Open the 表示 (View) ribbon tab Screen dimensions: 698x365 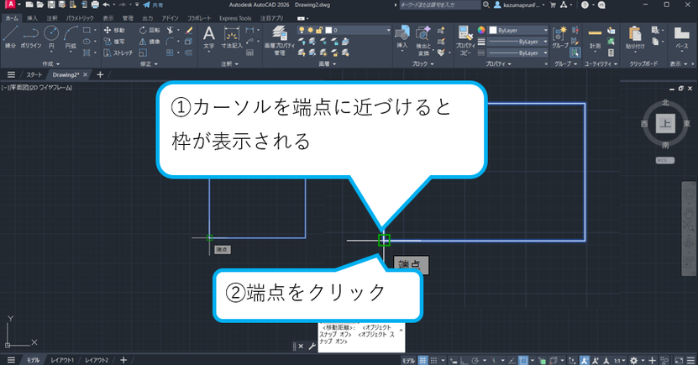[x=108, y=18]
